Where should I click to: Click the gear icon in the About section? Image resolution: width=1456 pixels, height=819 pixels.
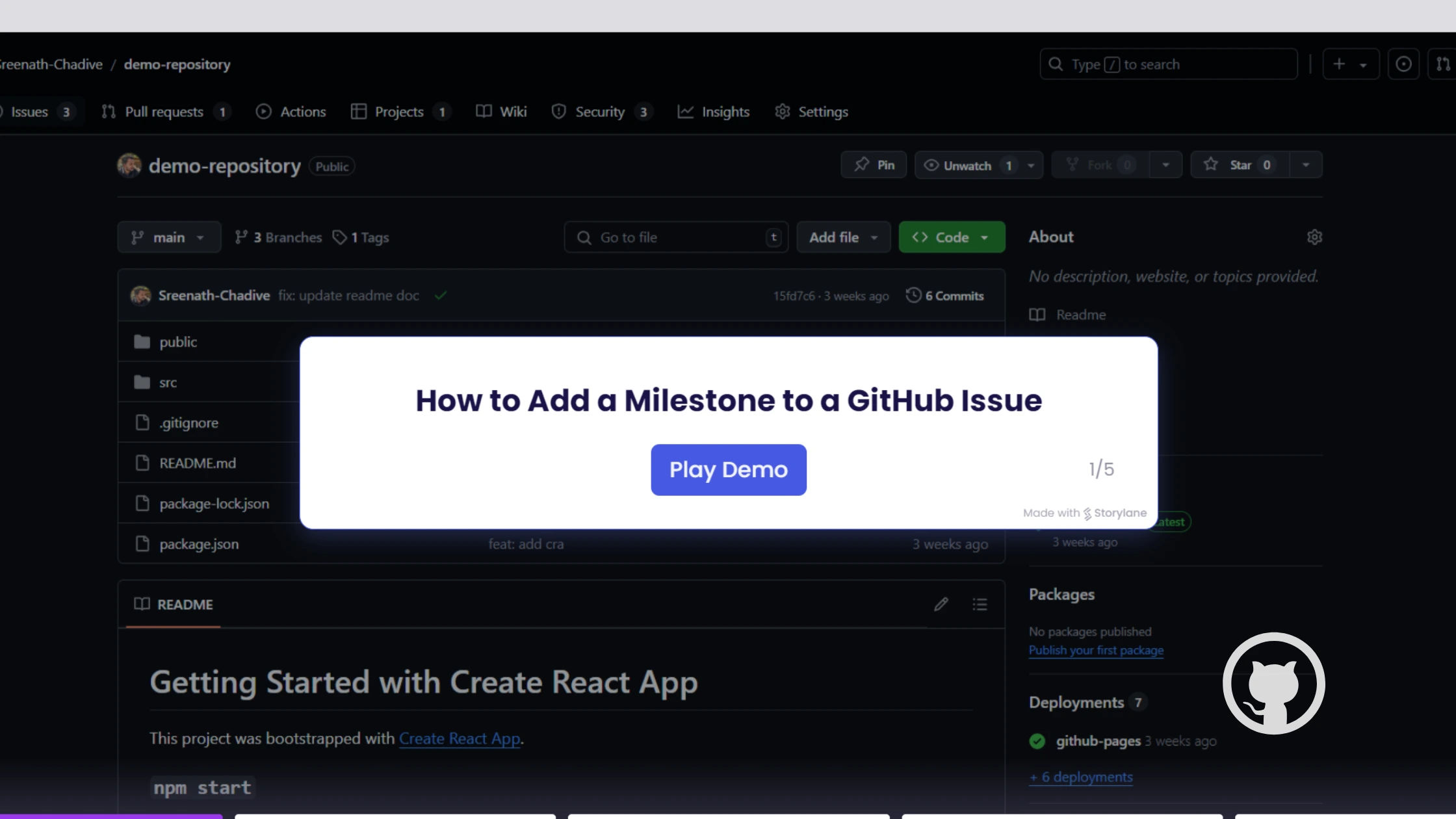[1315, 237]
